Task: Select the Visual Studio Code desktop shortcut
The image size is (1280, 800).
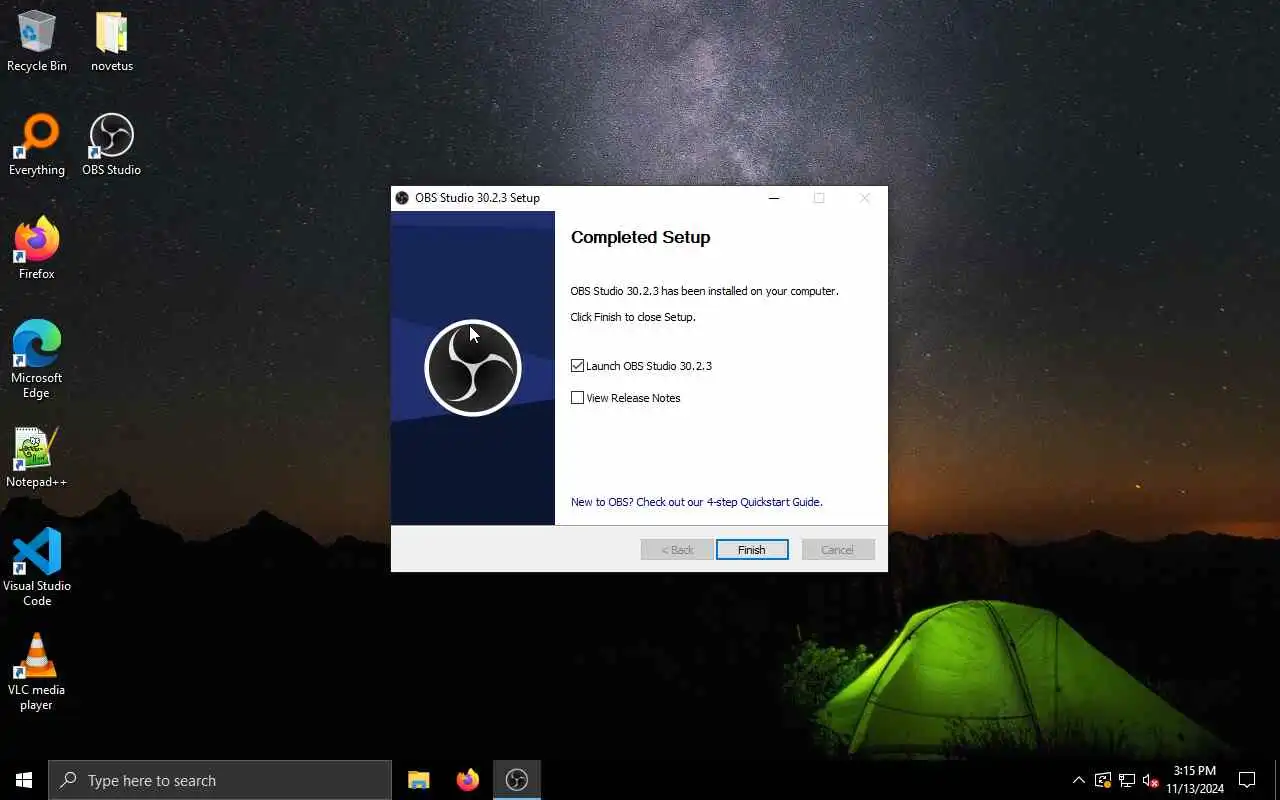Action: (37, 568)
